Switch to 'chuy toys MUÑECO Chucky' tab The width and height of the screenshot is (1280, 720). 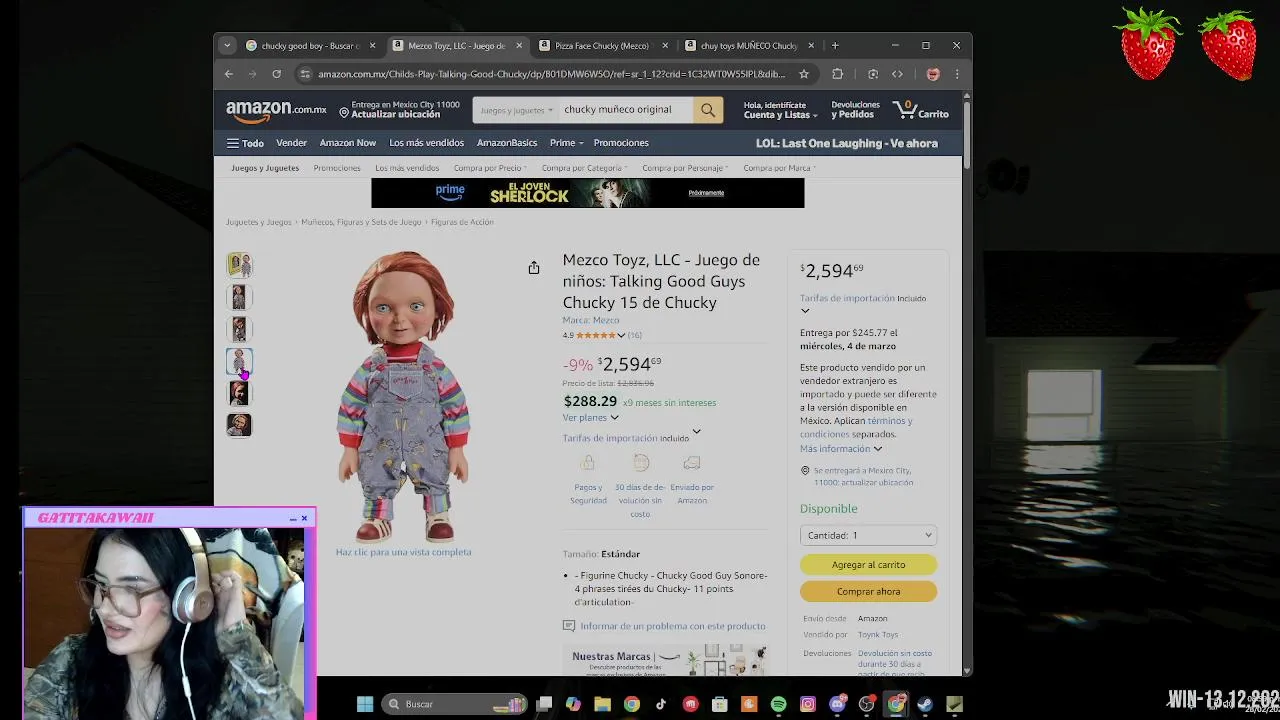[x=749, y=45]
